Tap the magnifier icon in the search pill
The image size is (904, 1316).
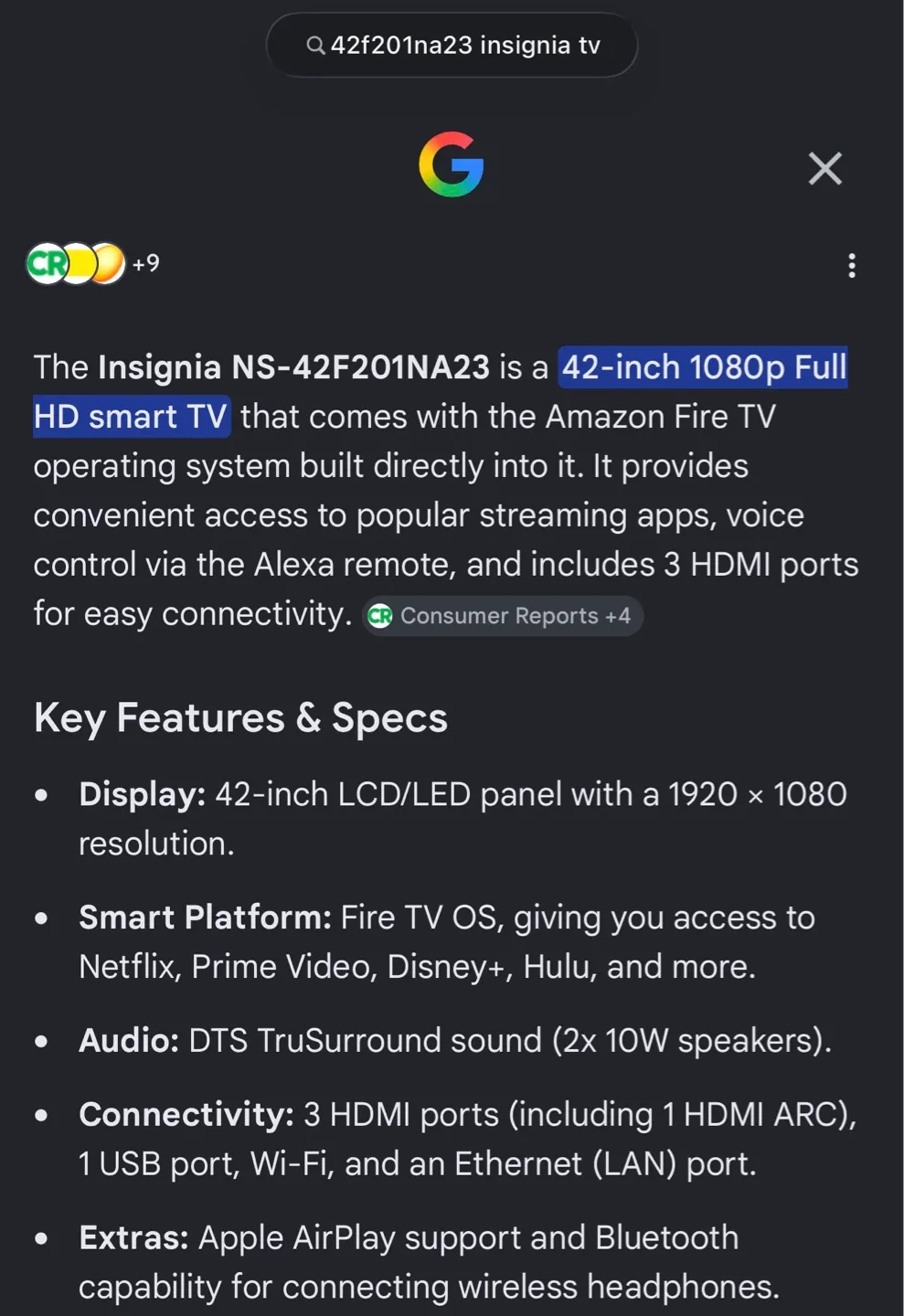[x=315, y=46]
